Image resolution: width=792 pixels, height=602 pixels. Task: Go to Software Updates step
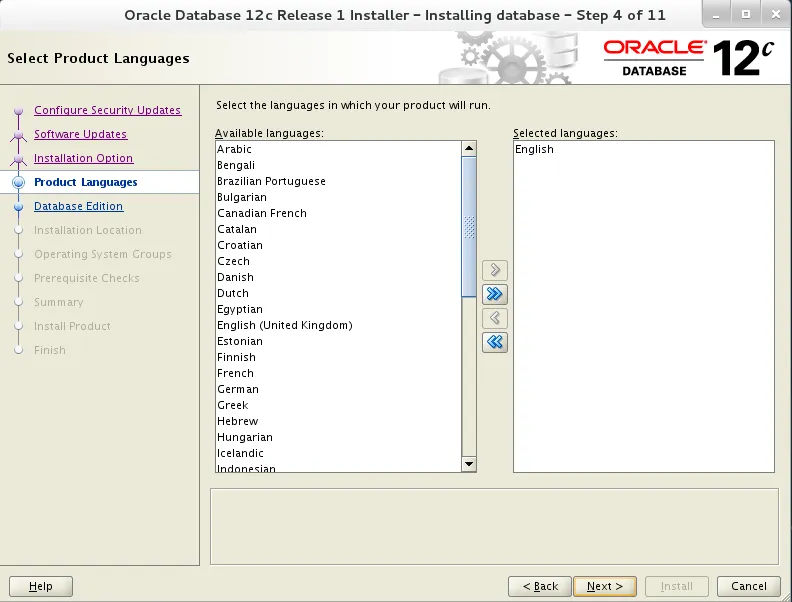click(80, 134)
